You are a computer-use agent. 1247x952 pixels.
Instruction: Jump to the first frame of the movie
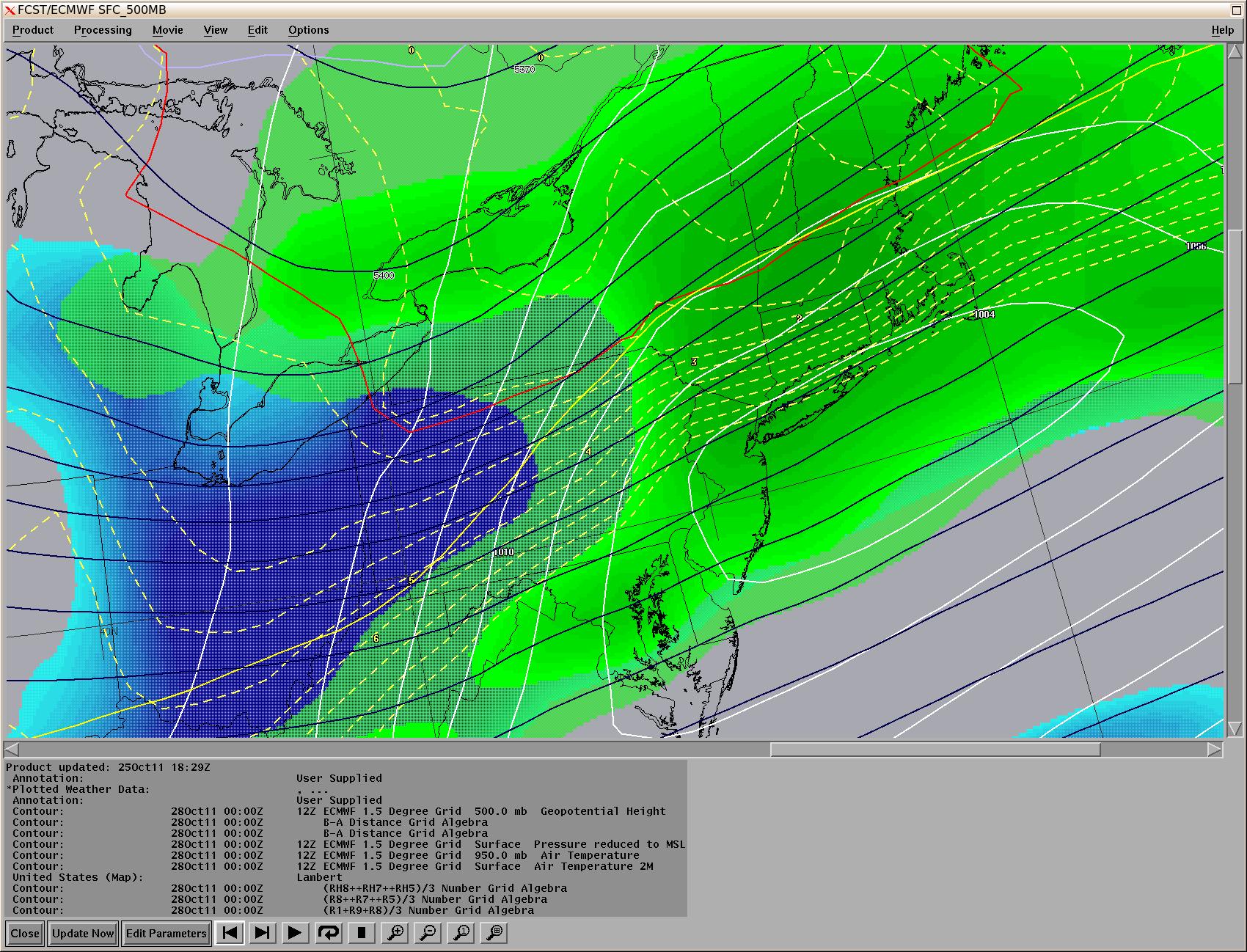point(230,933)
